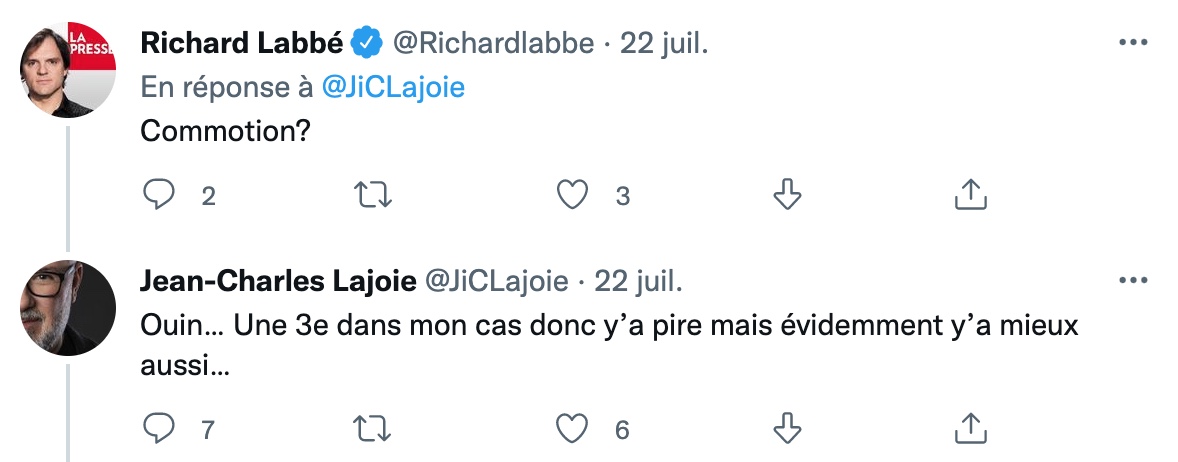The width and height of the screenshot is (1178, 462).
Task: Open the @Richardlabbe handle
Action: (x=494, y=44)
